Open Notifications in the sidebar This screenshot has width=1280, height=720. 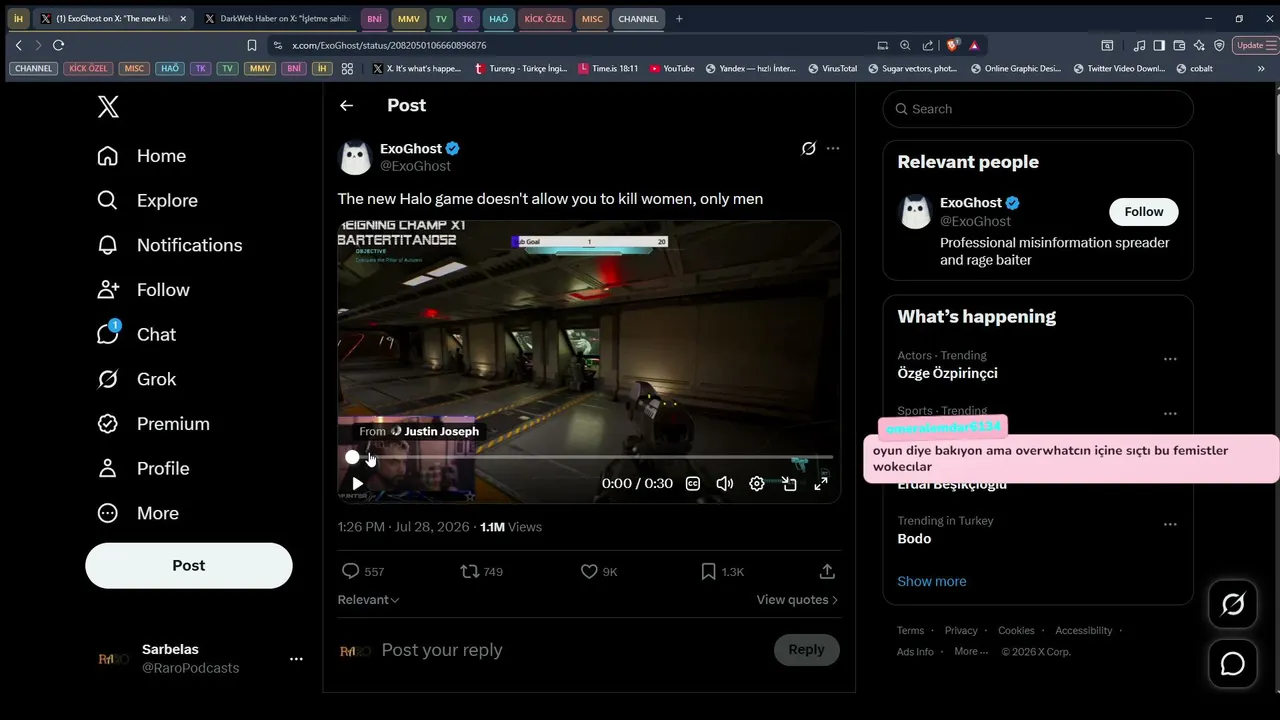coord(169,245)
